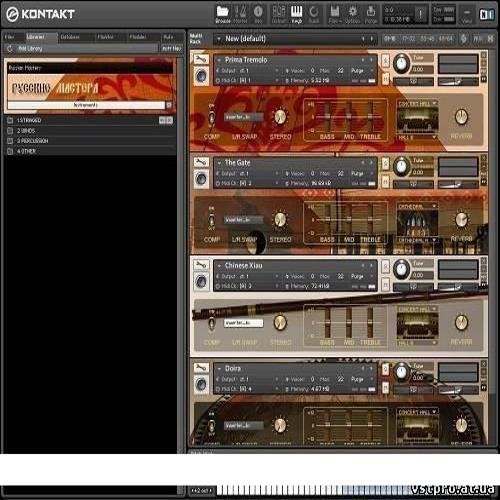Image resolution: width=500 pixels, height=500 pixels.
Task: Click the Quick-load circular arrow icon
Action: pos(314,12)
